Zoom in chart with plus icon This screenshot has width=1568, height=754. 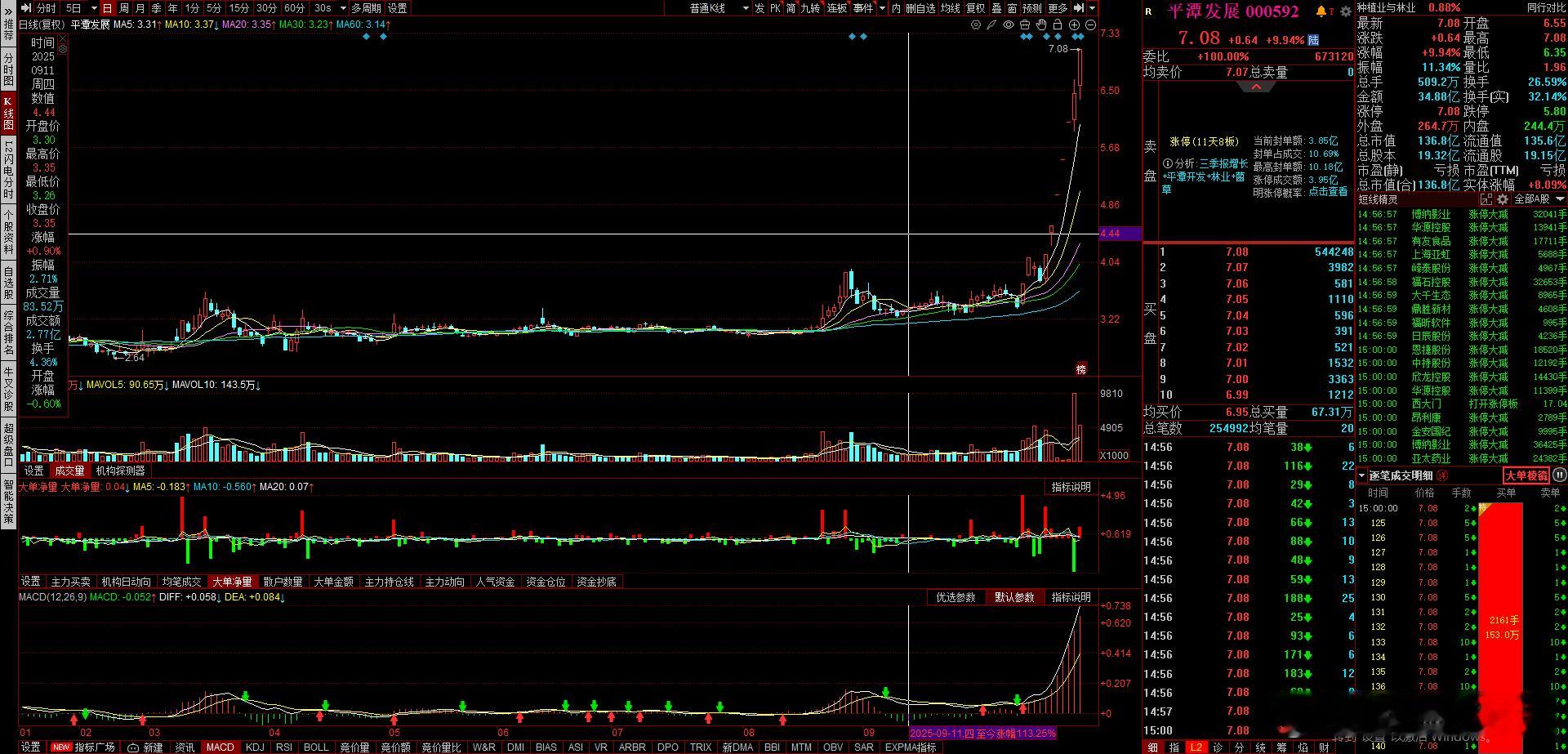point(1075,25)
